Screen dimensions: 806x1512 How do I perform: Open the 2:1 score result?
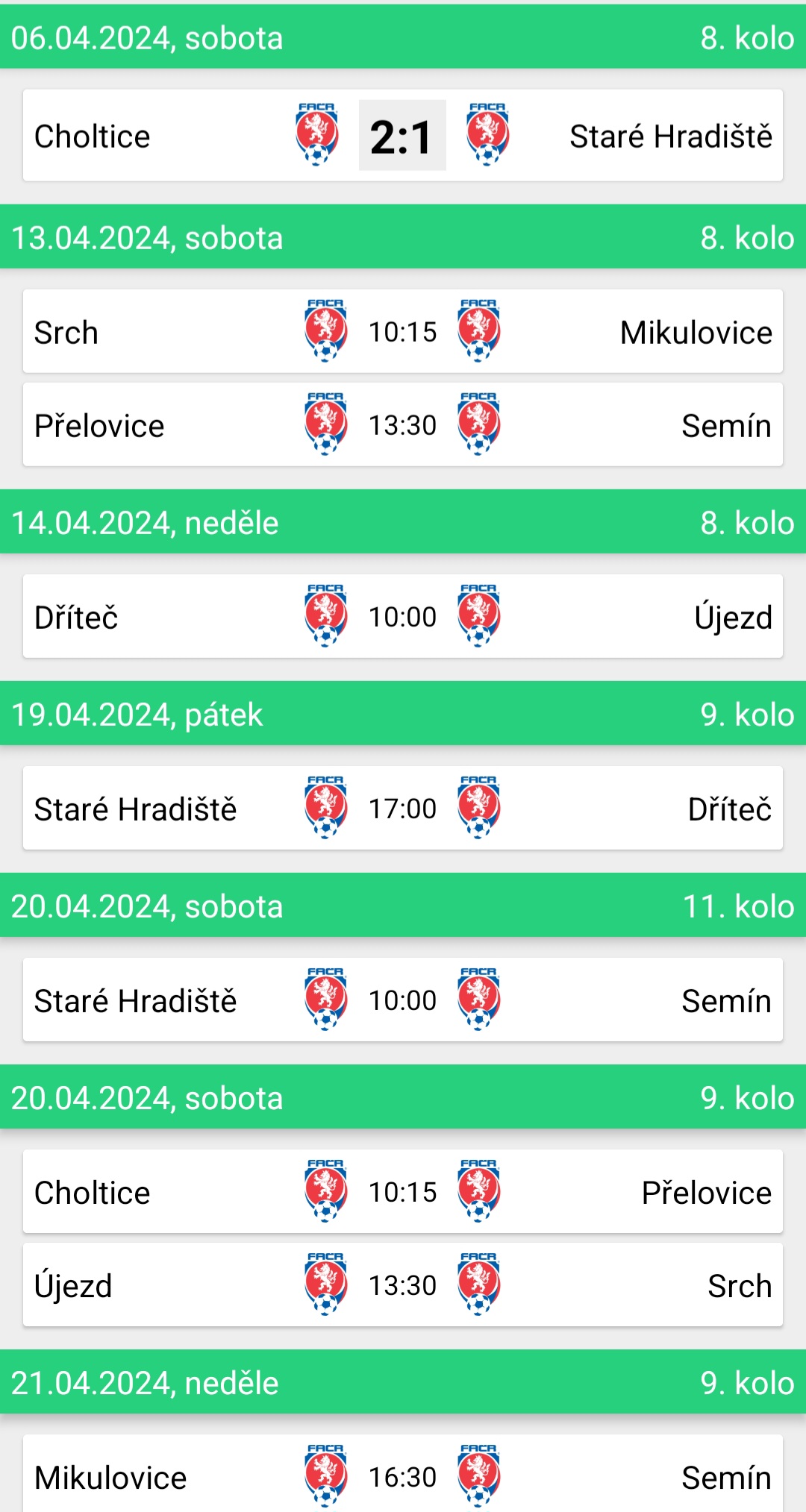tap(402, 135)
